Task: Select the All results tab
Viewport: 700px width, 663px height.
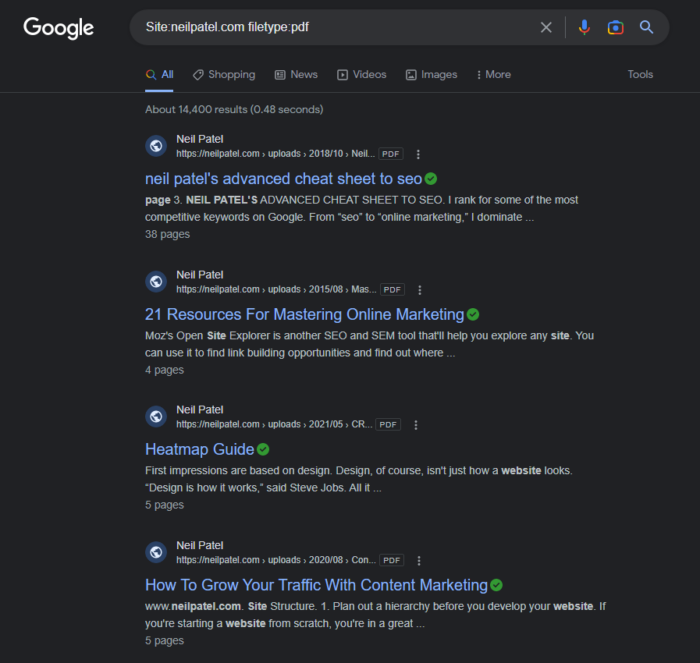Action: click(159, 75)
